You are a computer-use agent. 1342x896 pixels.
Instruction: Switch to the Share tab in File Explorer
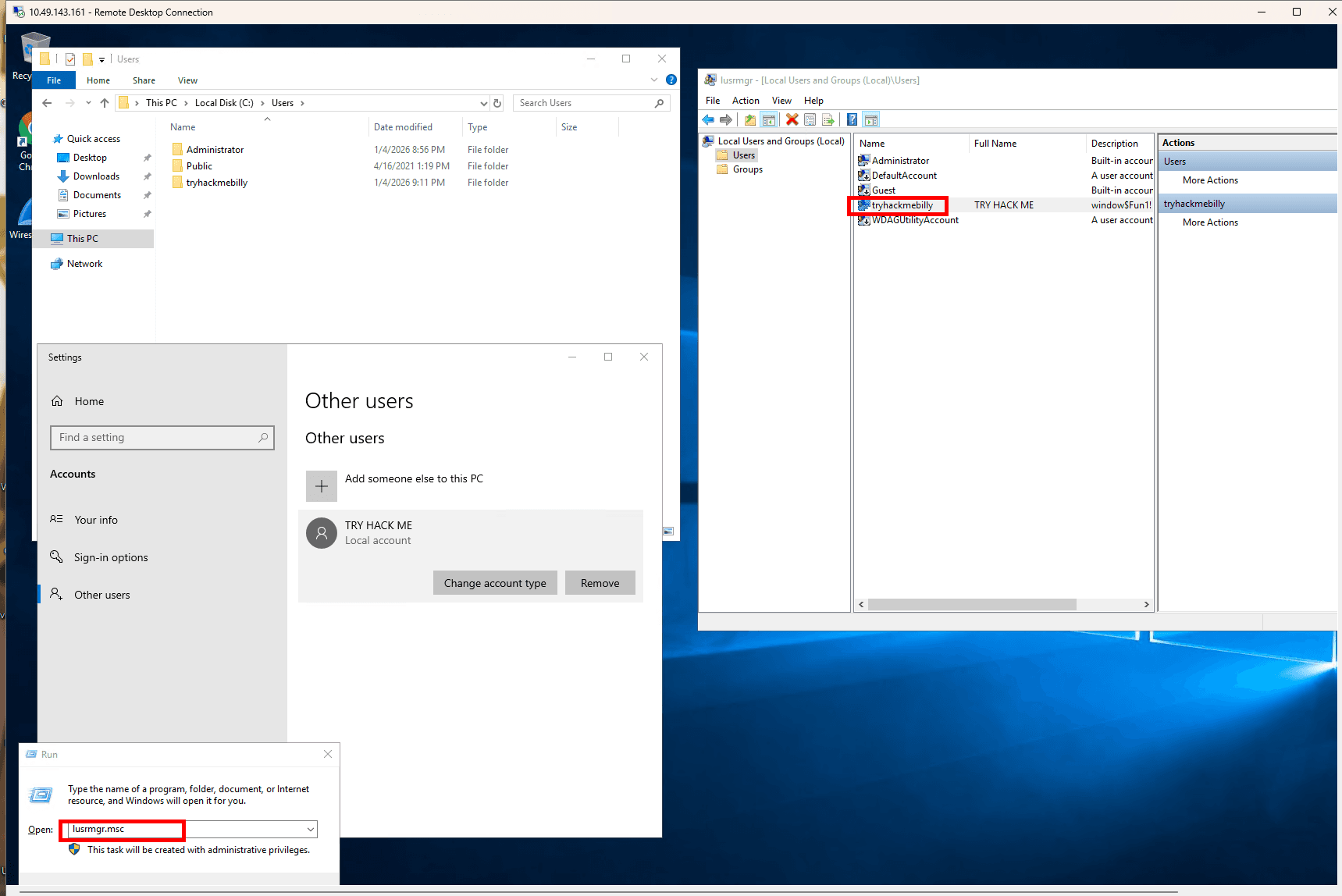[144, 80]
